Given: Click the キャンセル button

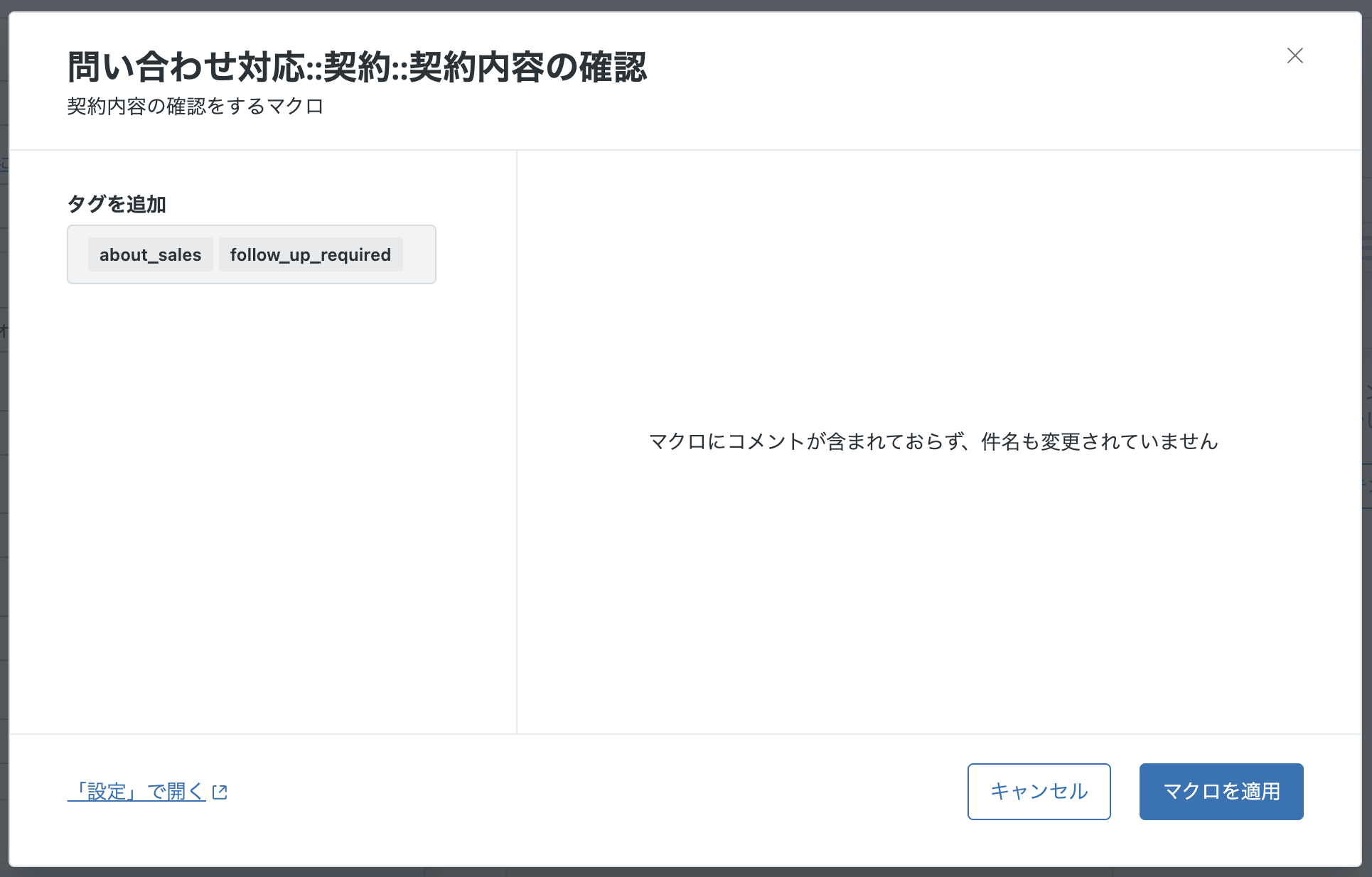Looking at the screenshot, I should pyautogui.click(x=1039, y=792).
